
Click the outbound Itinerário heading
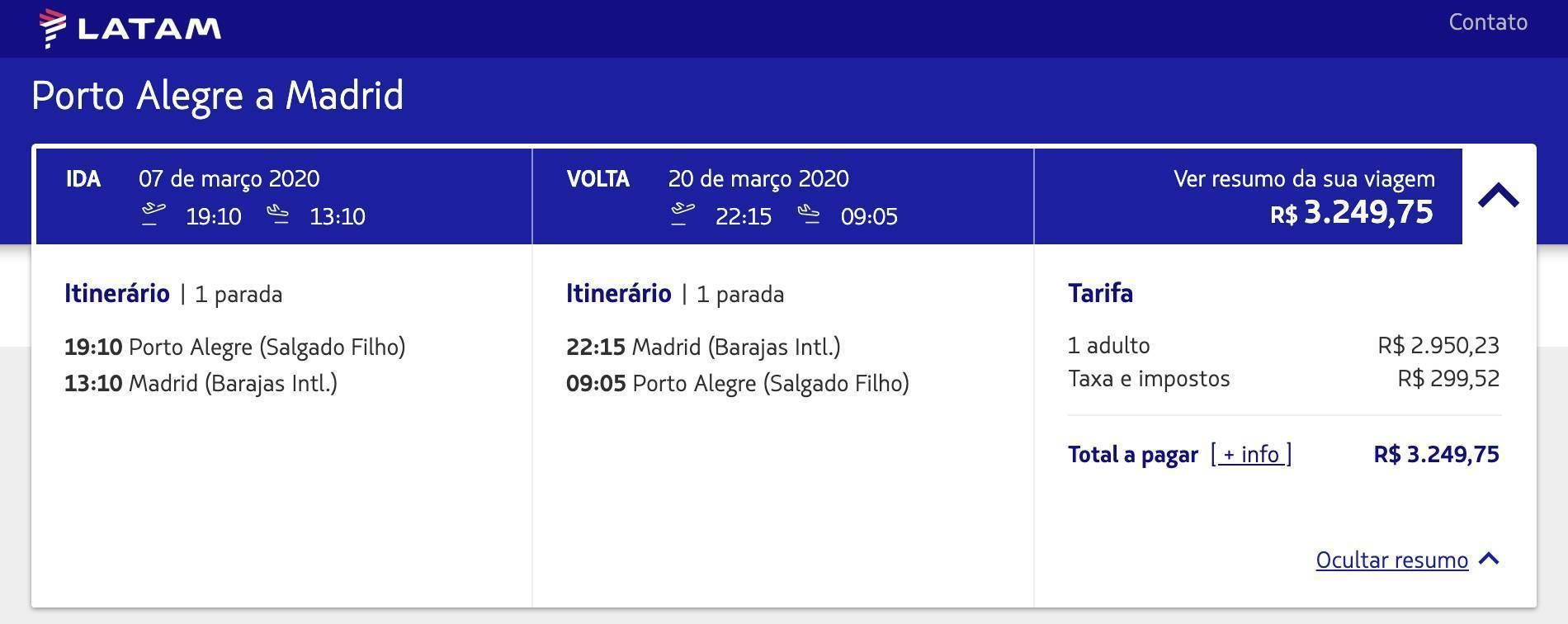click(117, 293)
